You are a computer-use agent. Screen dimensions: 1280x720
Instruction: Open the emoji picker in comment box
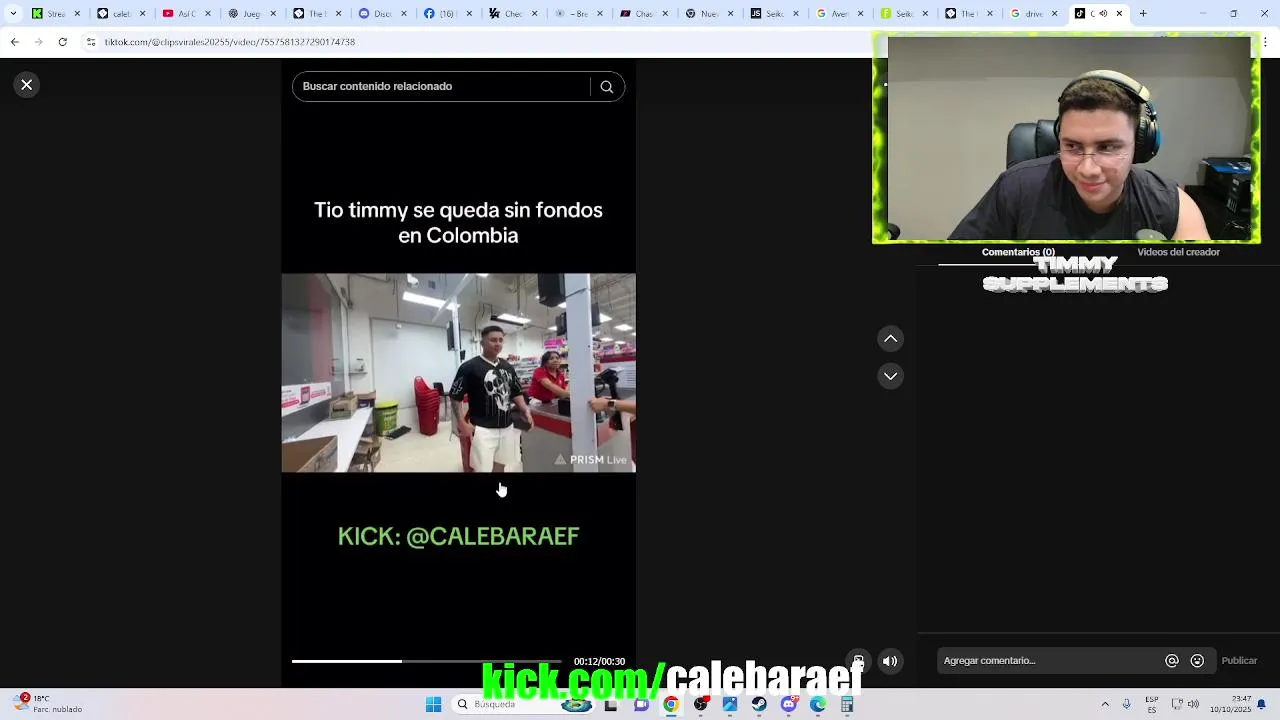[1197, 661]
